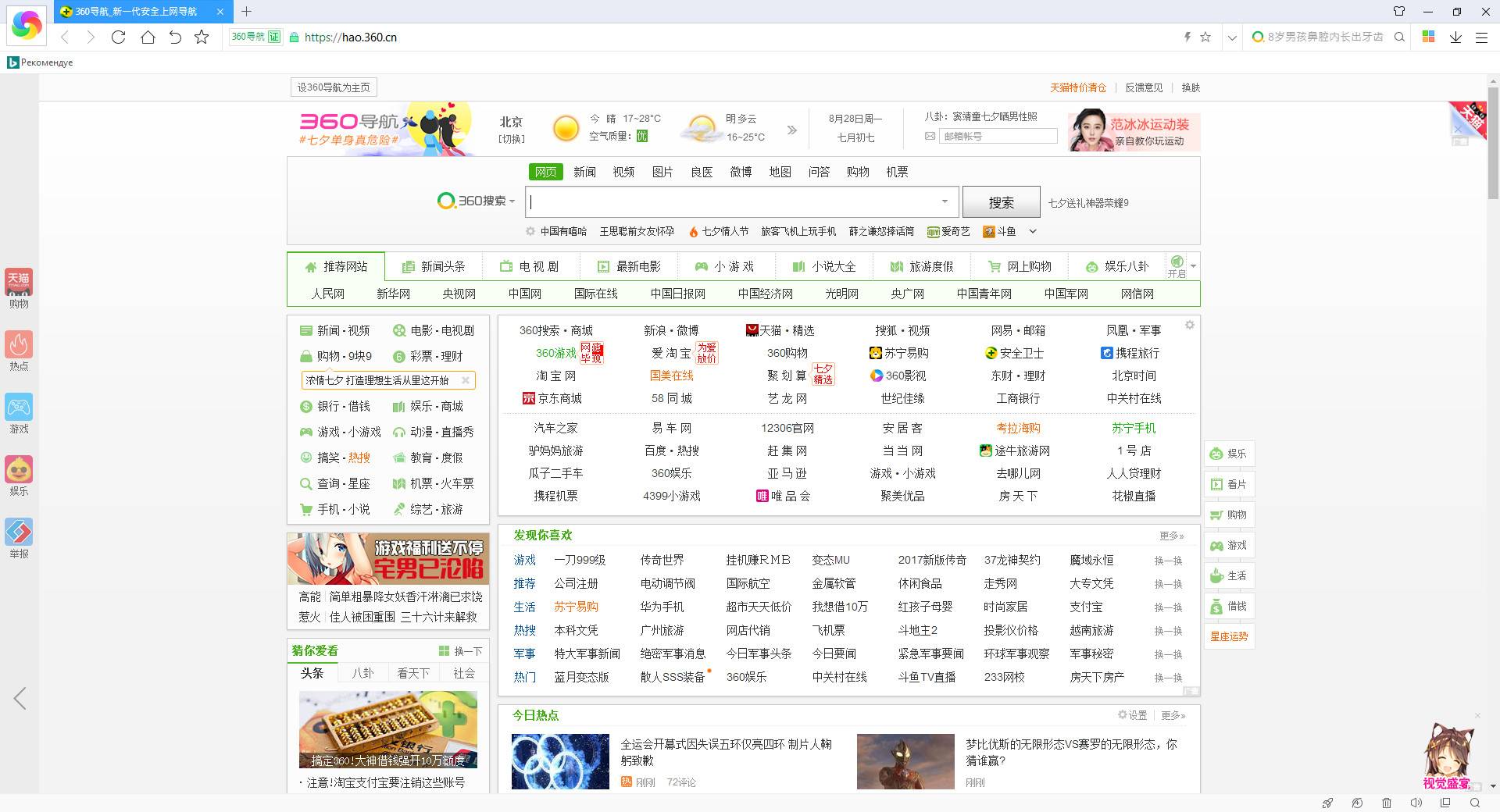Click the address bar search magnifier icon
Viewport: 1500px width, 812px height.
[1399, 37]
